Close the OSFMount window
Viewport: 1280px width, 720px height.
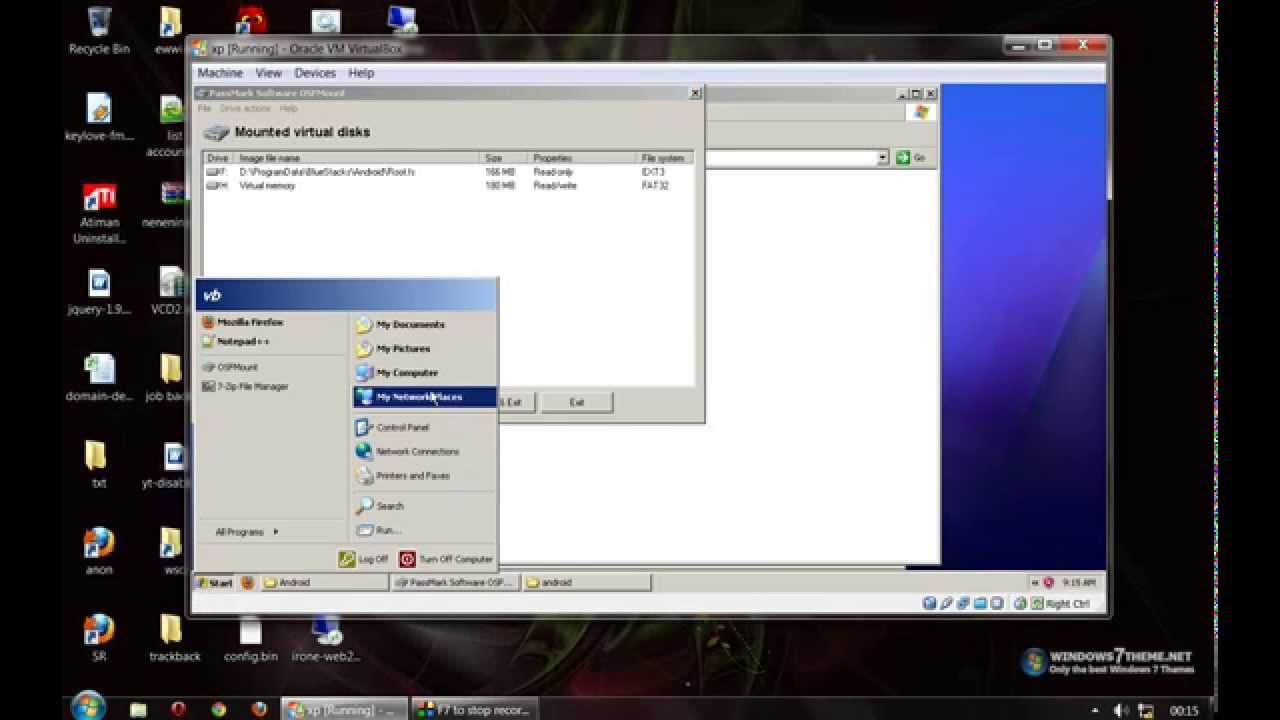[695, 93]
